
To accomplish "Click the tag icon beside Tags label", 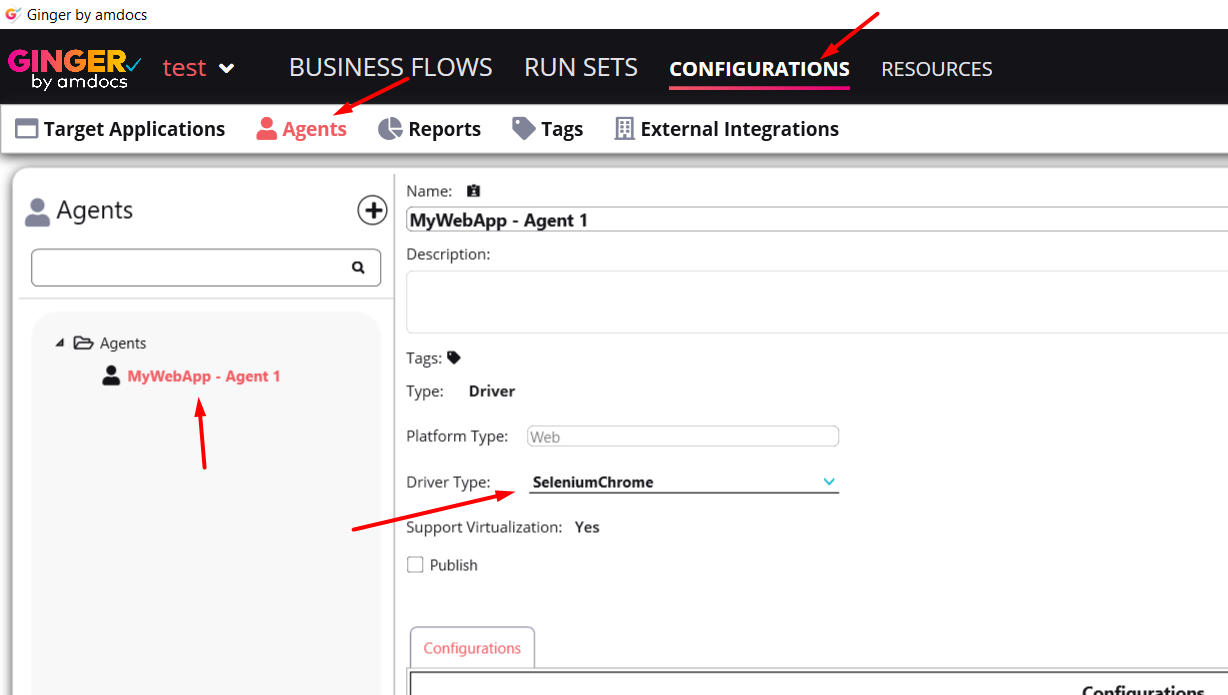I will (x=454, y=357).
